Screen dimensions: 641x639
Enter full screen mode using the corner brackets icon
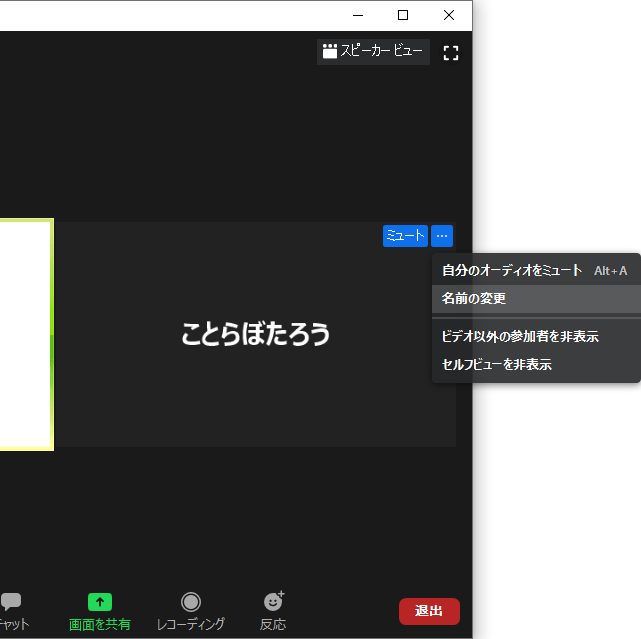450,52
